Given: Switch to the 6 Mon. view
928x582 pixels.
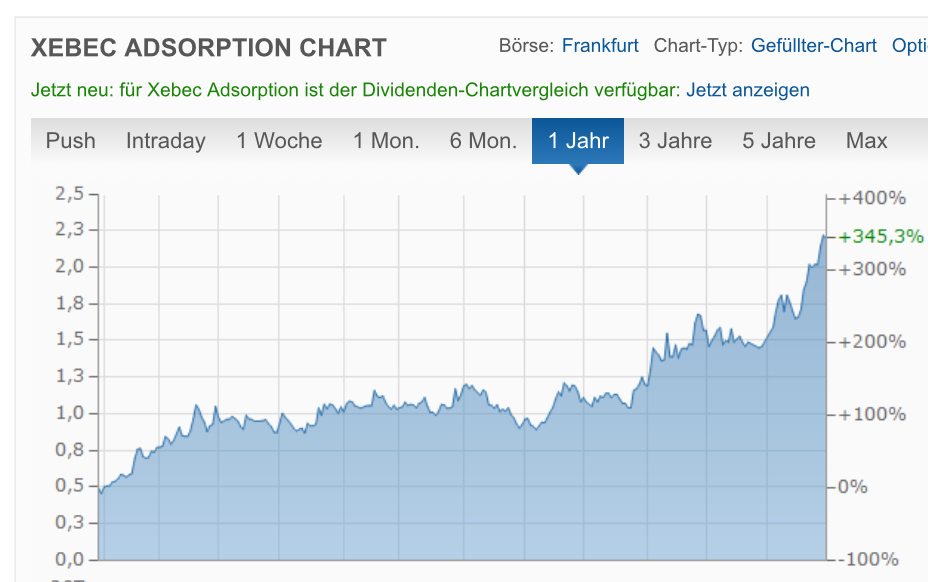Looking at the screenshot, I should click(x=483, y=141).
